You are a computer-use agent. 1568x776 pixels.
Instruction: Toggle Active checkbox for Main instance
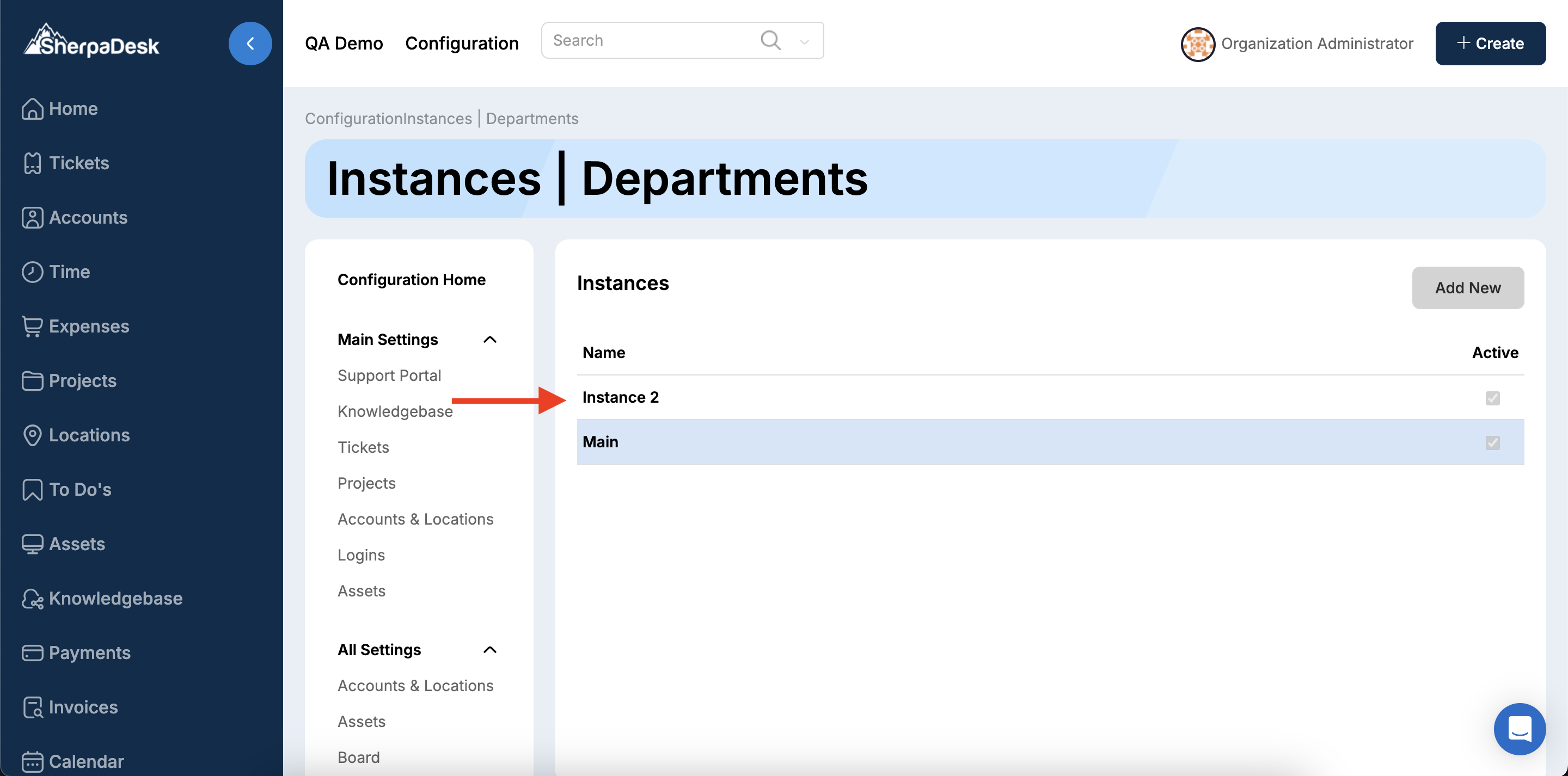point(1492,442)
